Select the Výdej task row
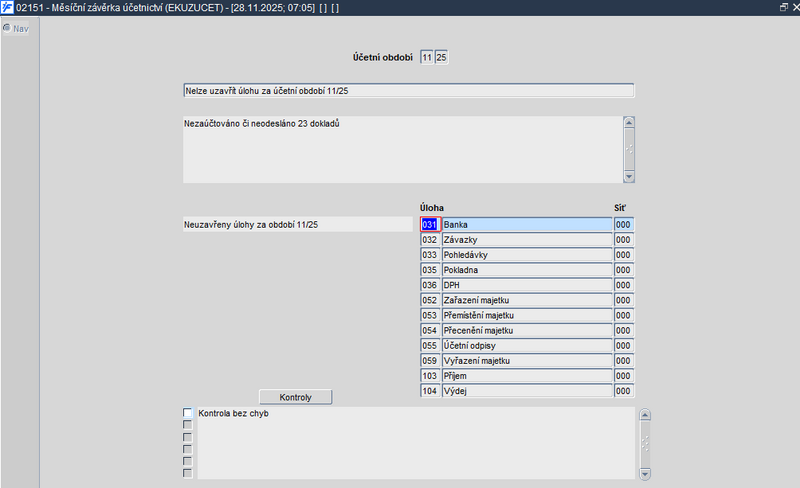The height and width of the screenshot is (488, 800). coord(527,391)
